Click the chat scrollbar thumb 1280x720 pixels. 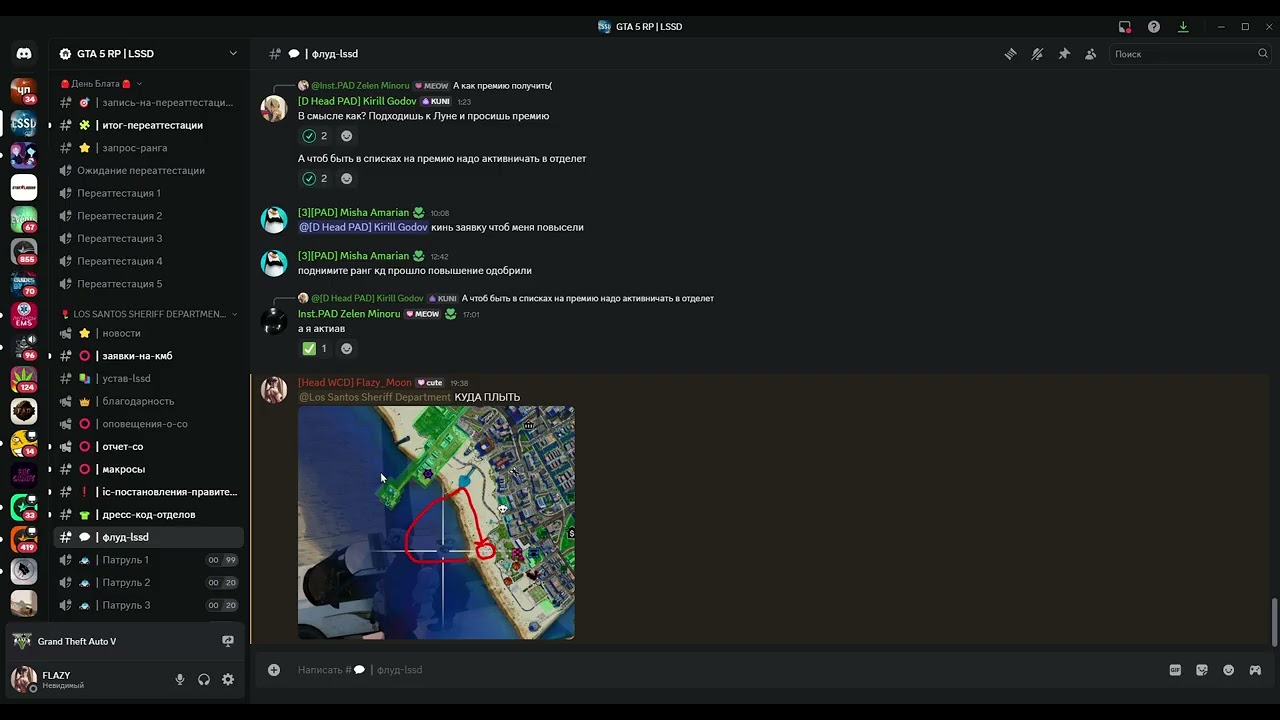1274,623
